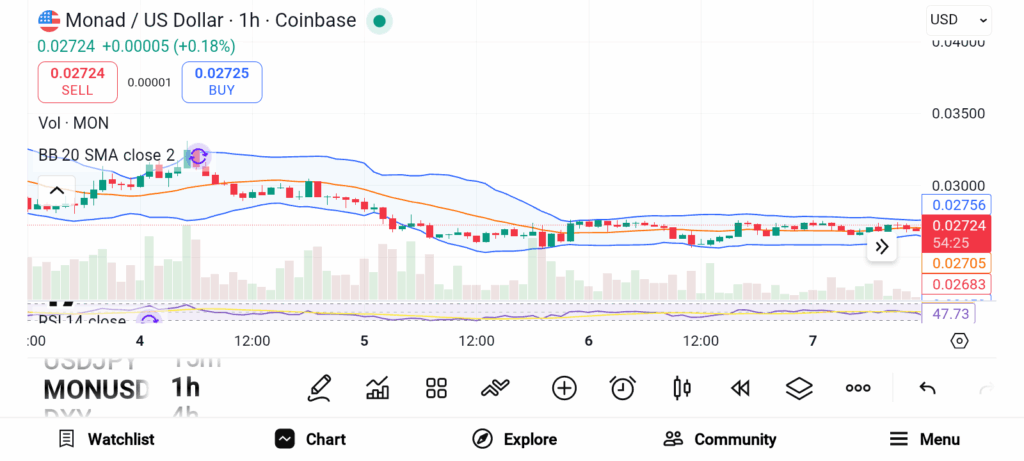
Task: Open the layout grid icon
Action: (x=436, y=388)
